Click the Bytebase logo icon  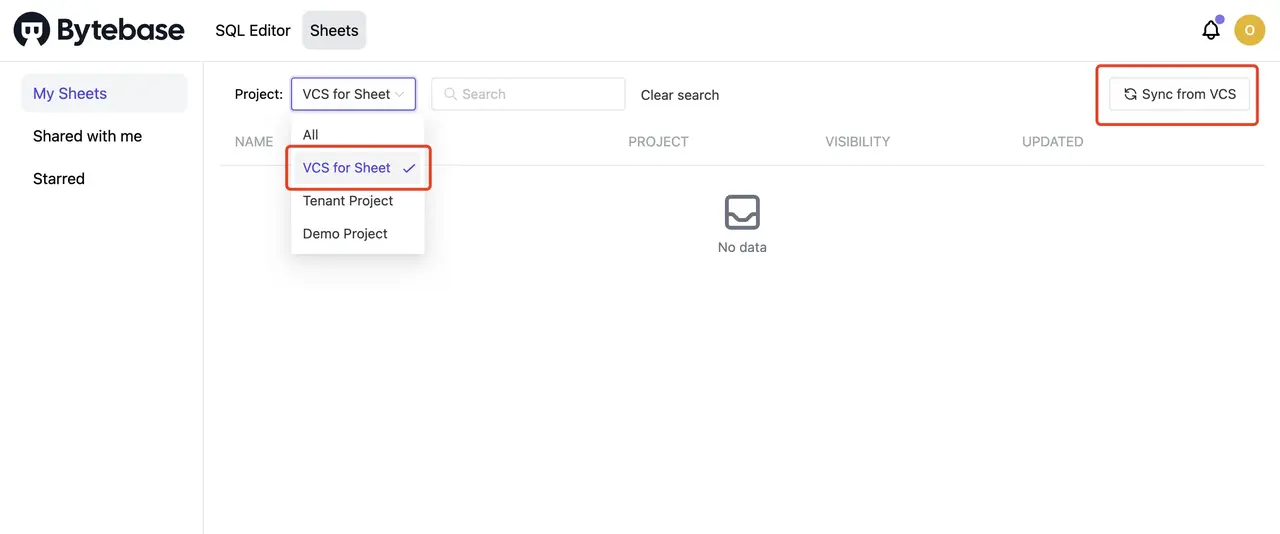tap(32, 30)
